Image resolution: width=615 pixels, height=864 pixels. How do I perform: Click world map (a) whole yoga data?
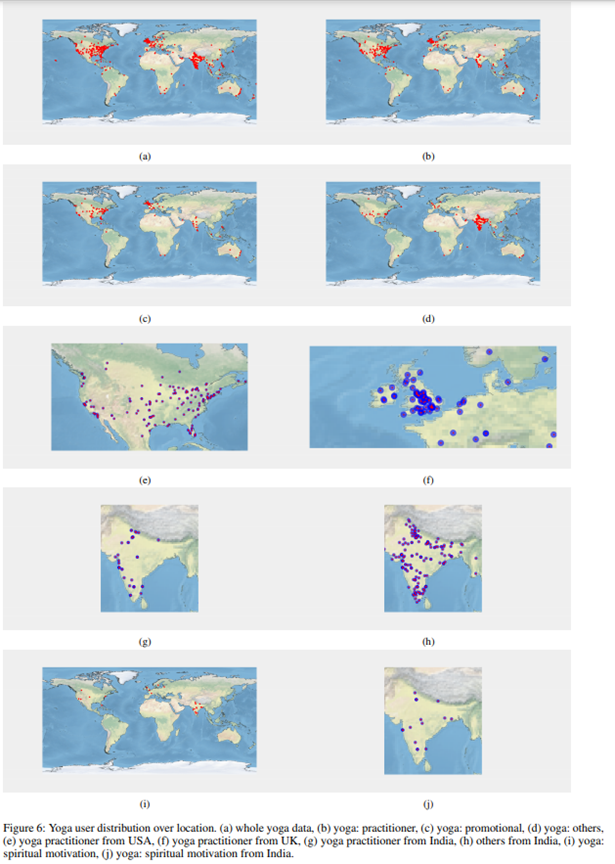pyautogui.click(x=149, y=72)
